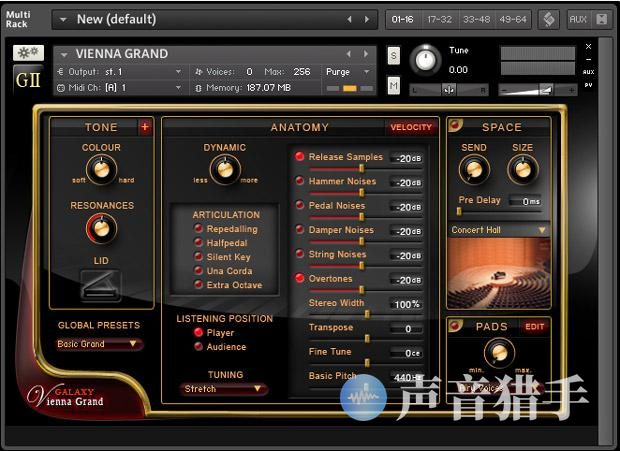The width and height of the screenshot is (620, 451).
Task: Click the PADS EDIT button
Action: coord(534,327)
